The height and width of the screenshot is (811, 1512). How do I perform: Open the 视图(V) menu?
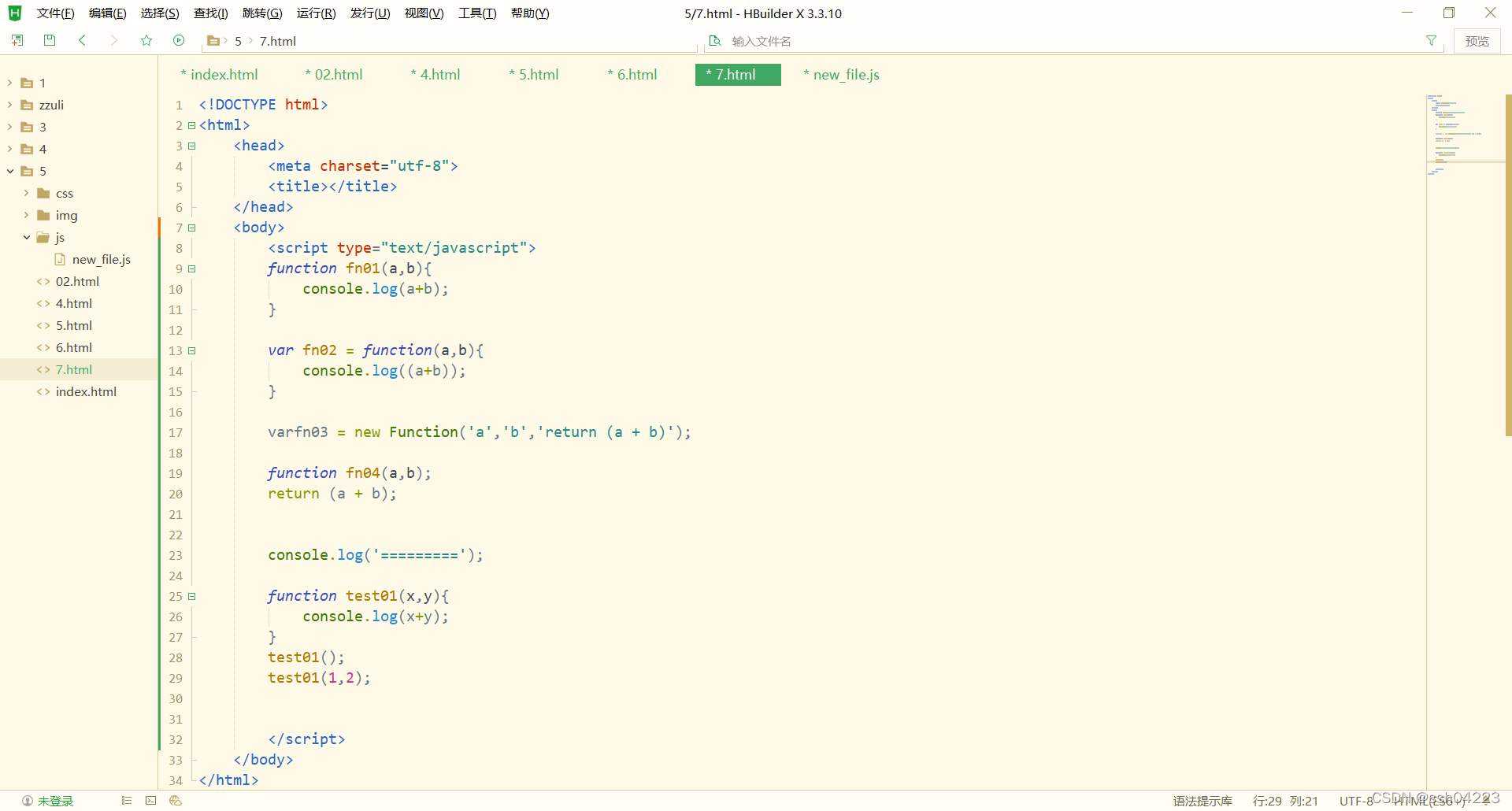coord(424,13)
